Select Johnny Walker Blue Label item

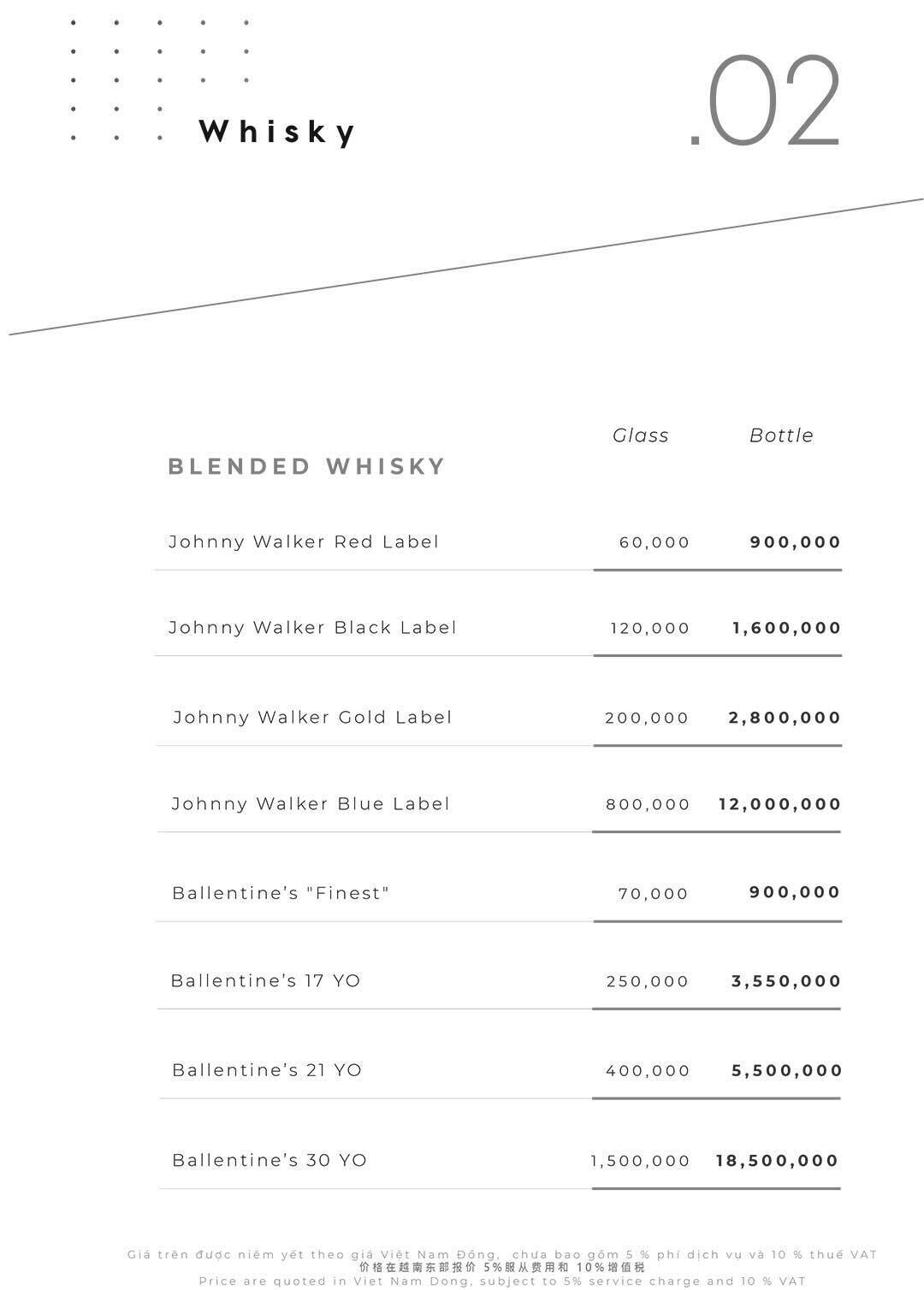coord(311,803)
